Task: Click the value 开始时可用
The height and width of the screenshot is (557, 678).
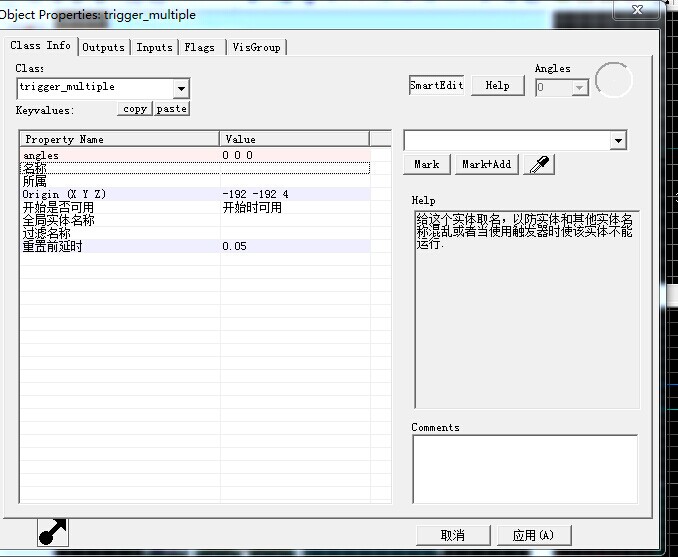Action: 252,208
